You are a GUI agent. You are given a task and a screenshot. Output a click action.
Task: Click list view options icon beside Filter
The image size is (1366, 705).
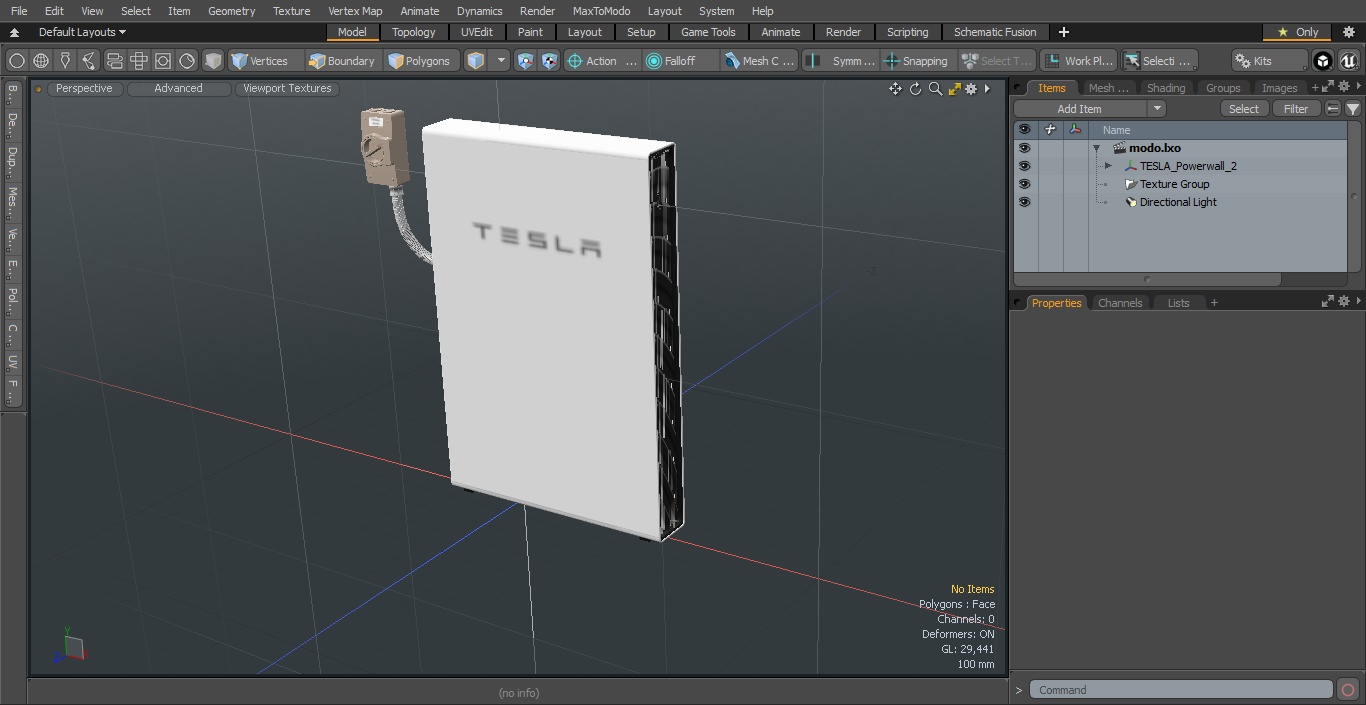point(1333,109)
